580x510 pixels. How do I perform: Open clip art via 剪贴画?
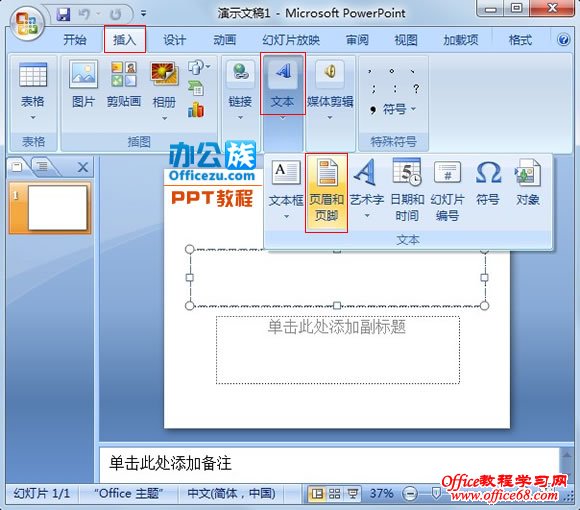point(124,85)
